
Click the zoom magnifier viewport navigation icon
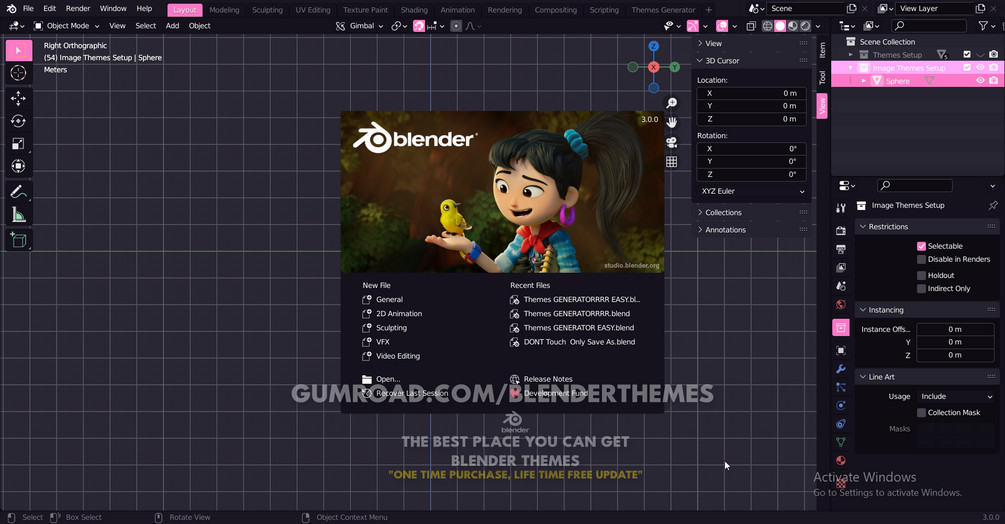tap(672, 103)
